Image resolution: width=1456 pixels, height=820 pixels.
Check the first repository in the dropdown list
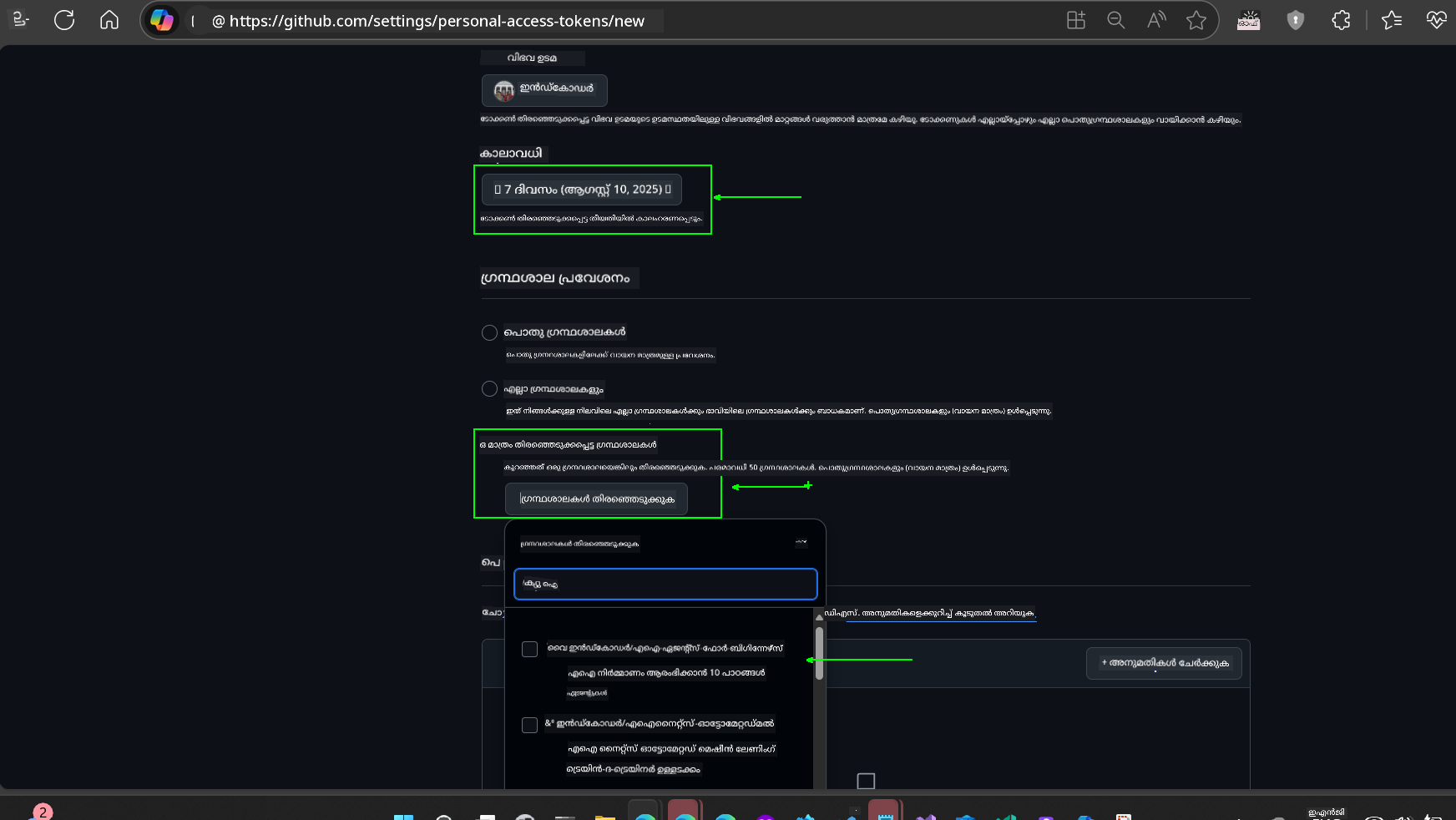(x=529, y=649)
